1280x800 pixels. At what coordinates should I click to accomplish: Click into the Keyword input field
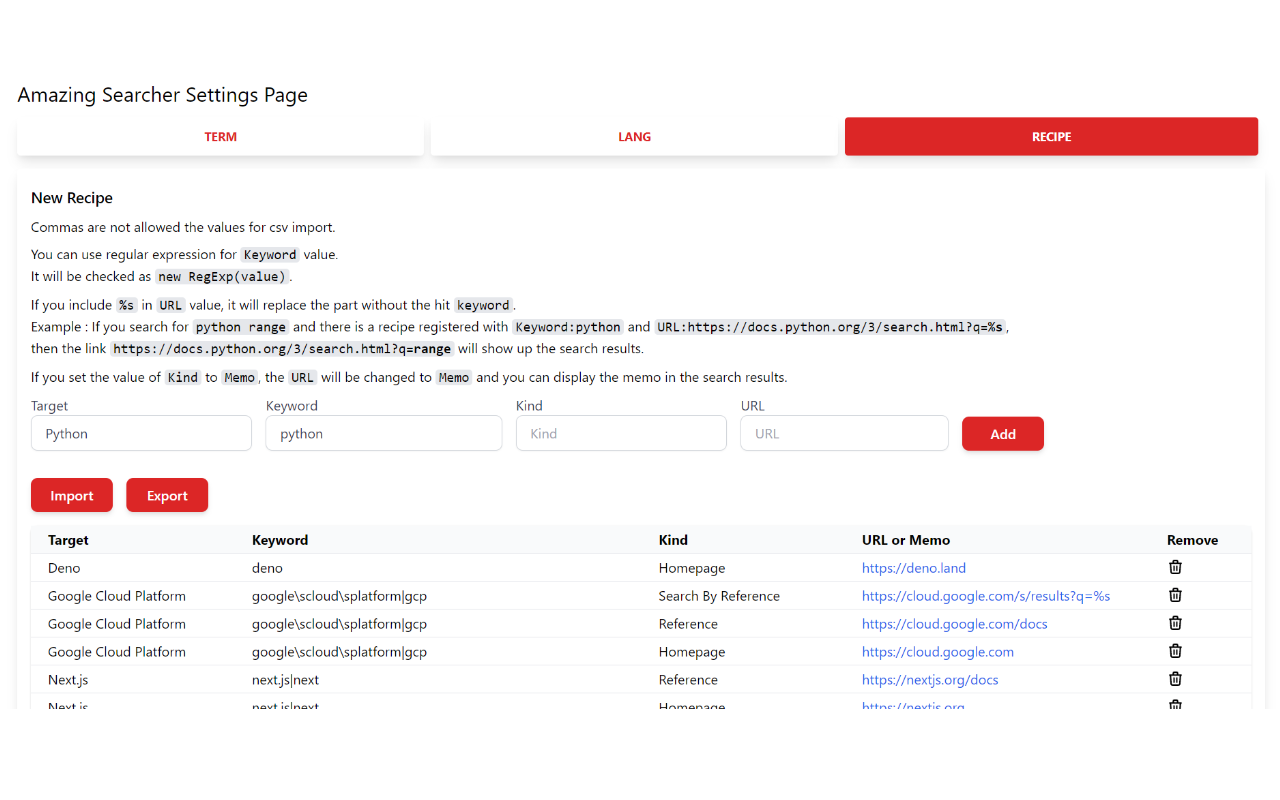(383, 434)
